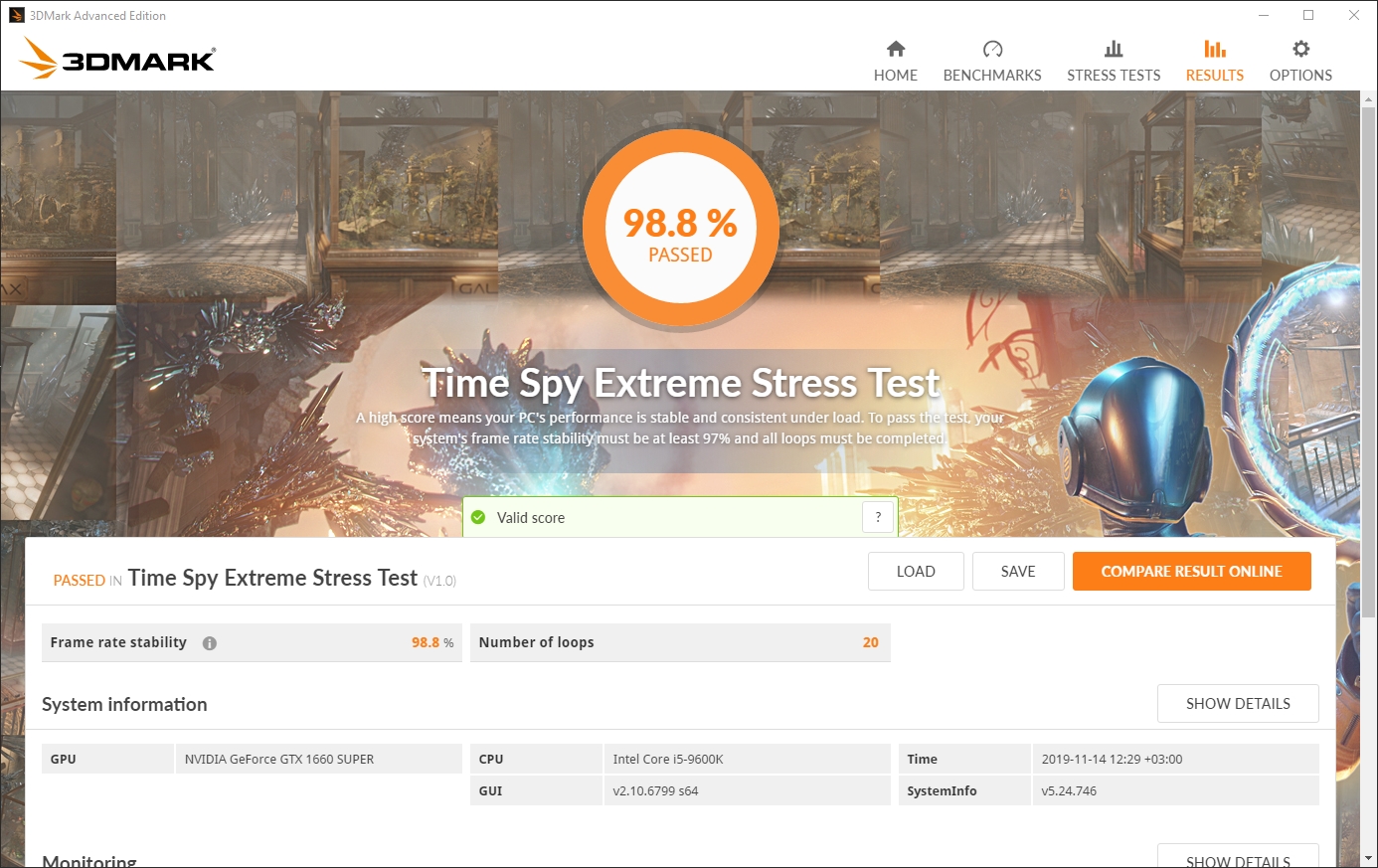Screen dimensions: 1378x868
Task: Click the green Valid score checkmark icon
Action: click(x=478, y=518)
